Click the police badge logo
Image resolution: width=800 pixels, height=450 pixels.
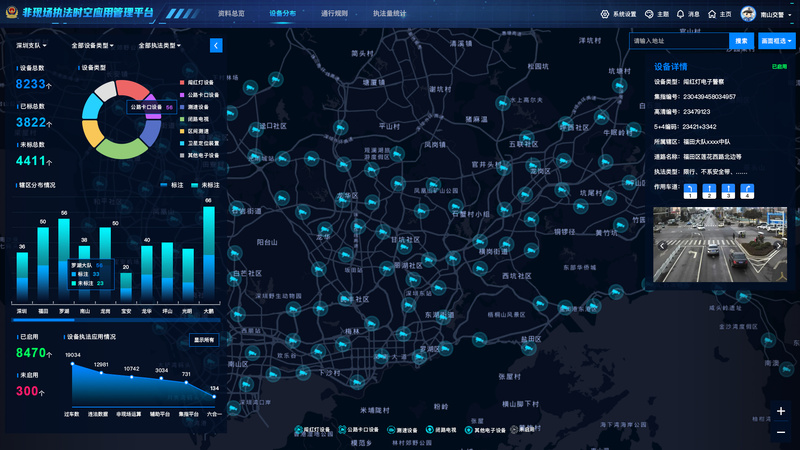(x=12, y=12)
